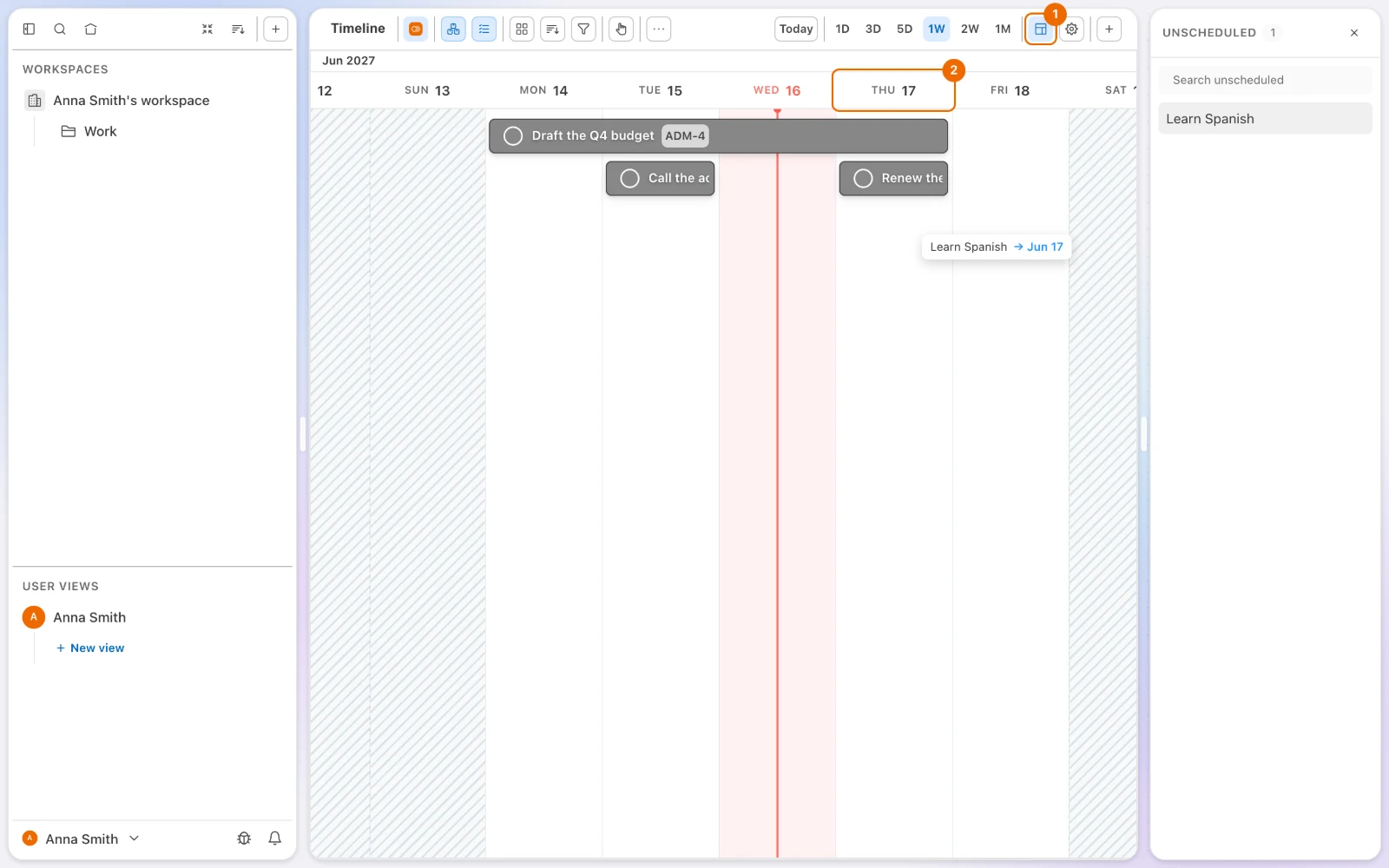Open timeline settings gear
Viewport: 1389px width, 868px height.
[1072, 29]
